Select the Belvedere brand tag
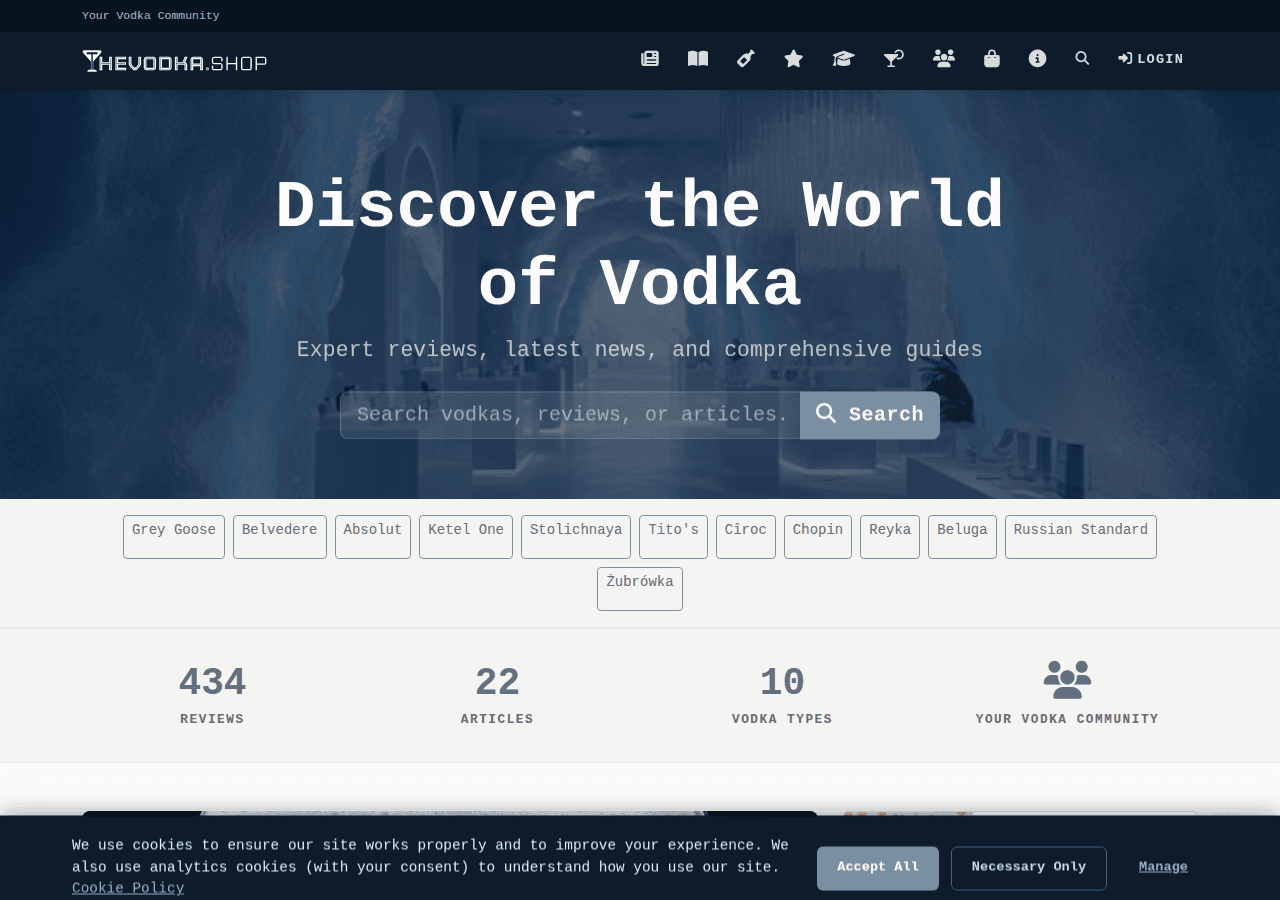1280x900 pixels. tap(280, 537)
